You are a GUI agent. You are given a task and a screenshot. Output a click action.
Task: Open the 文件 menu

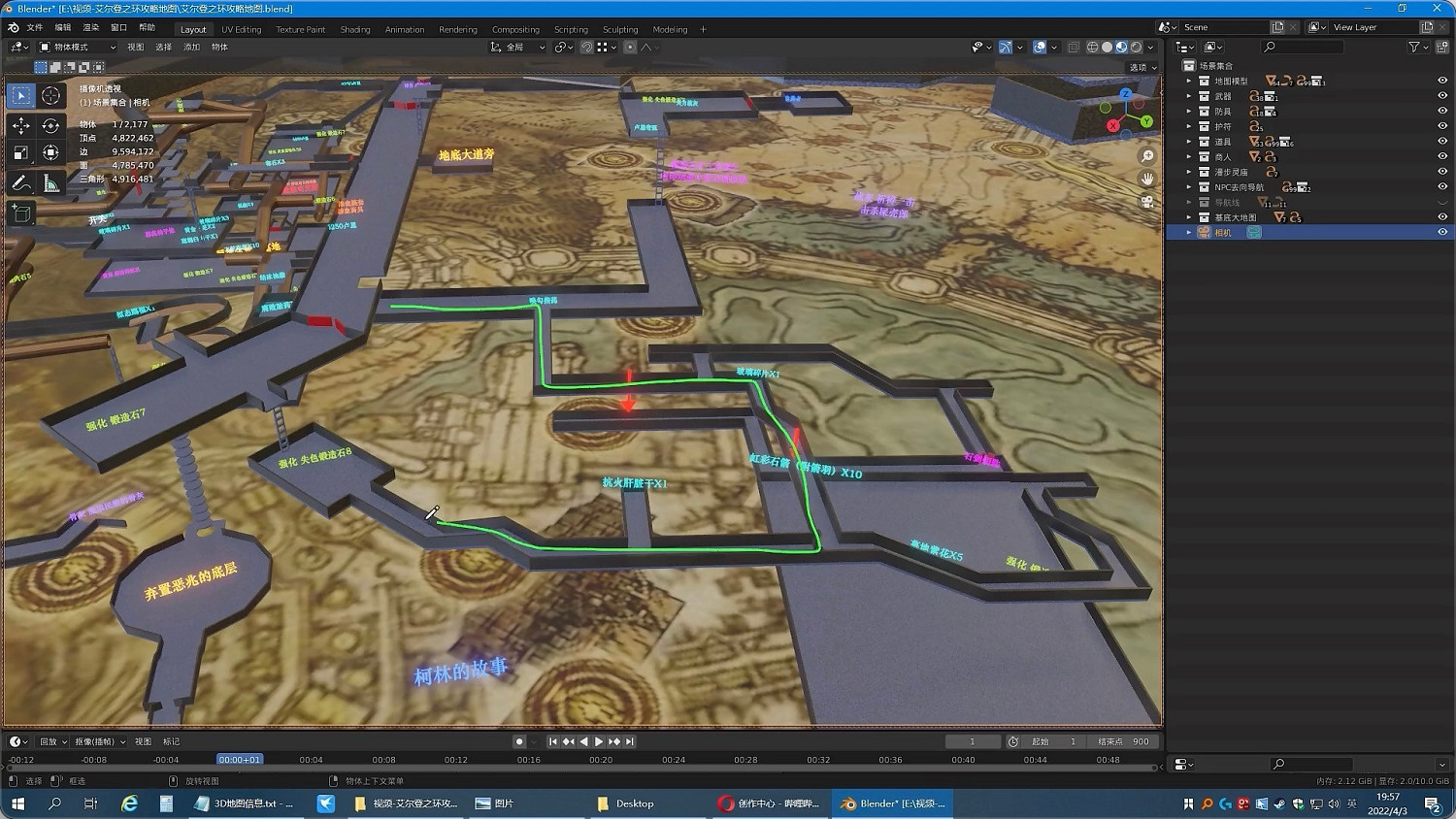point(35,27)
